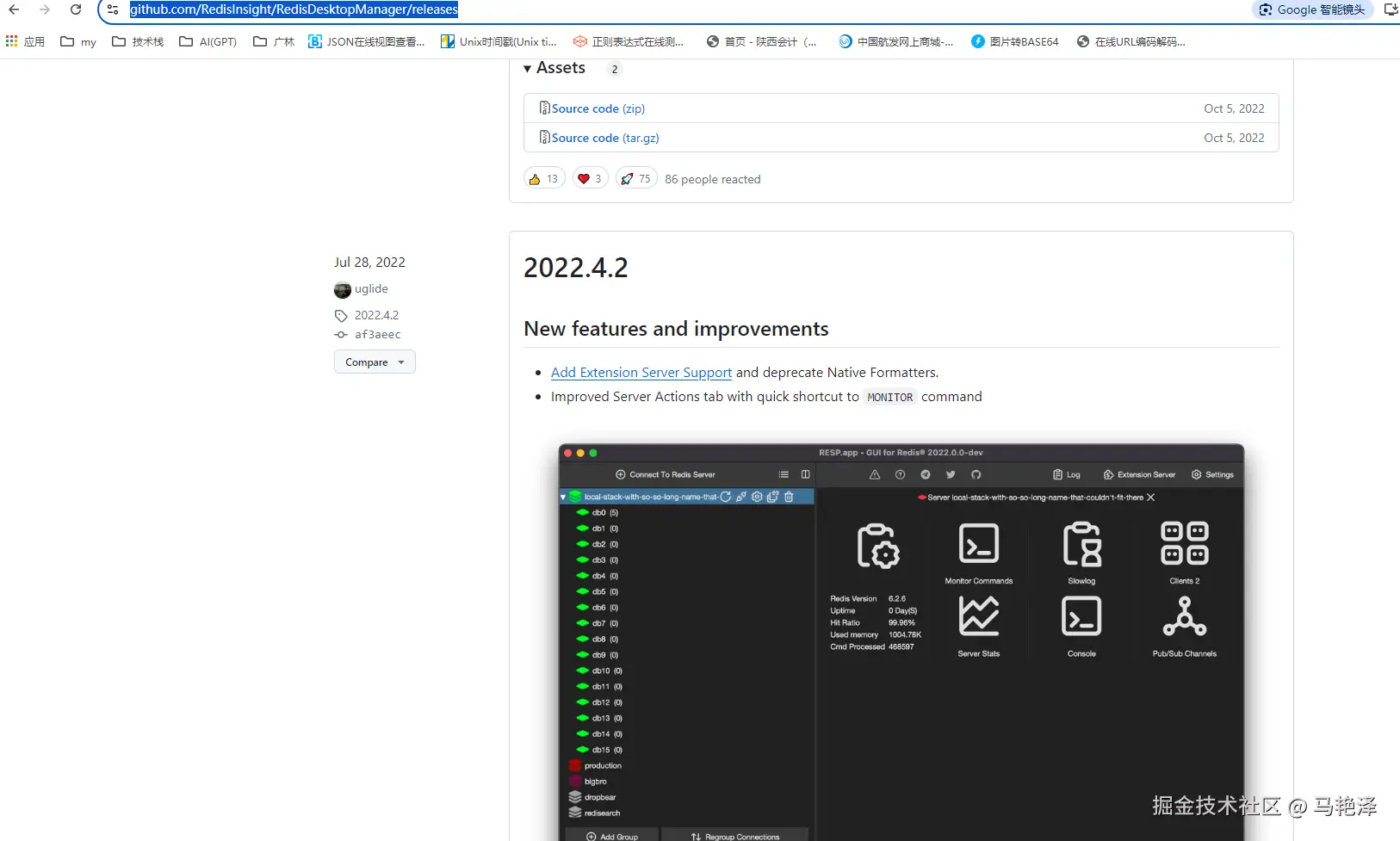
Task: Click the Twitter bird icon in RESP.app toolbar
Action: (x=951, y=474)
